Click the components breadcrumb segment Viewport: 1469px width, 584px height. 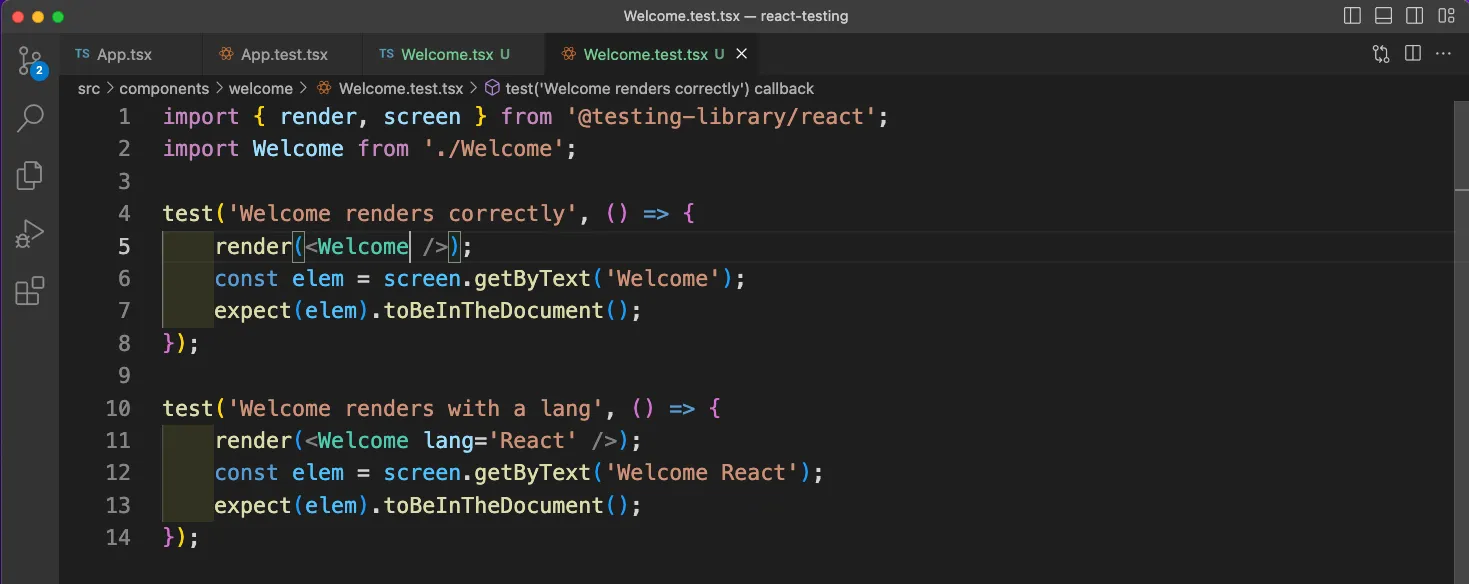[x=164, y=88]
